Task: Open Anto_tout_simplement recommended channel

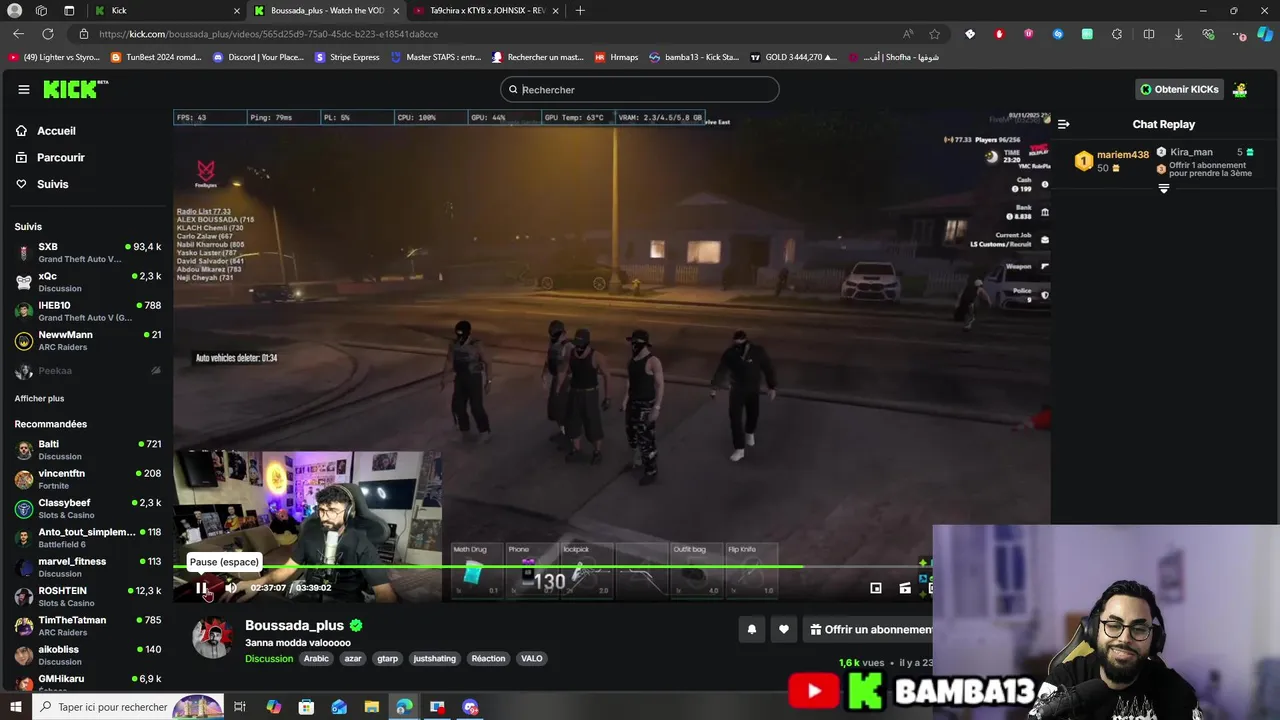Action: pos(88,538)
